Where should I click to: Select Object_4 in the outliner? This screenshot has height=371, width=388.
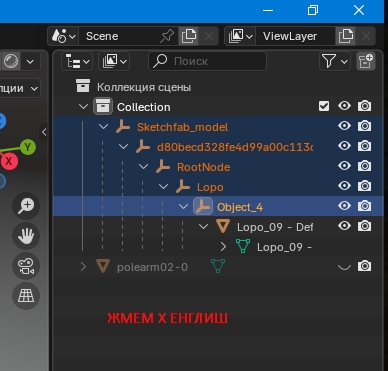click(x=240, y=207)
